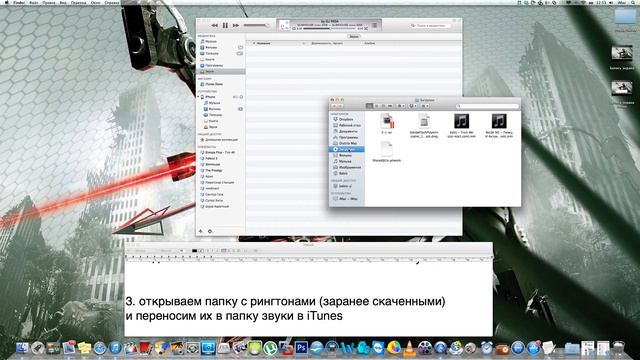Open the Вид menu in the menu bar

coord(63,2)
